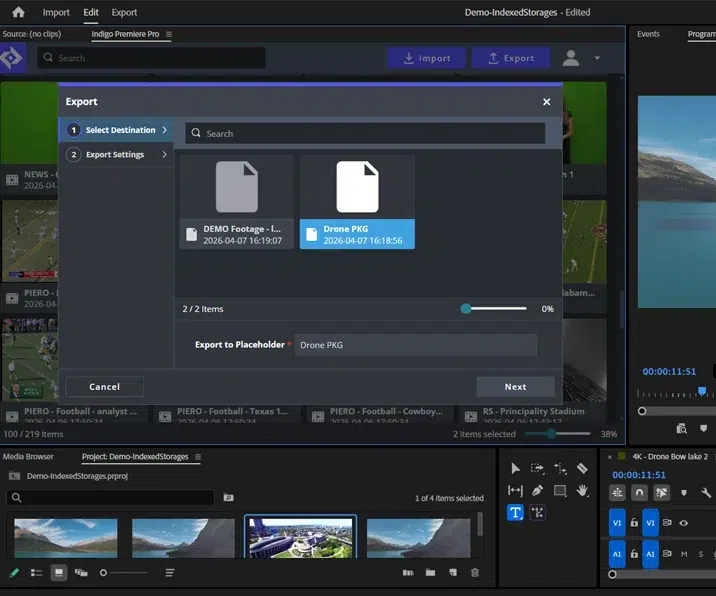
Task: Mute the A1 audio track
Action: click(684, 553)
